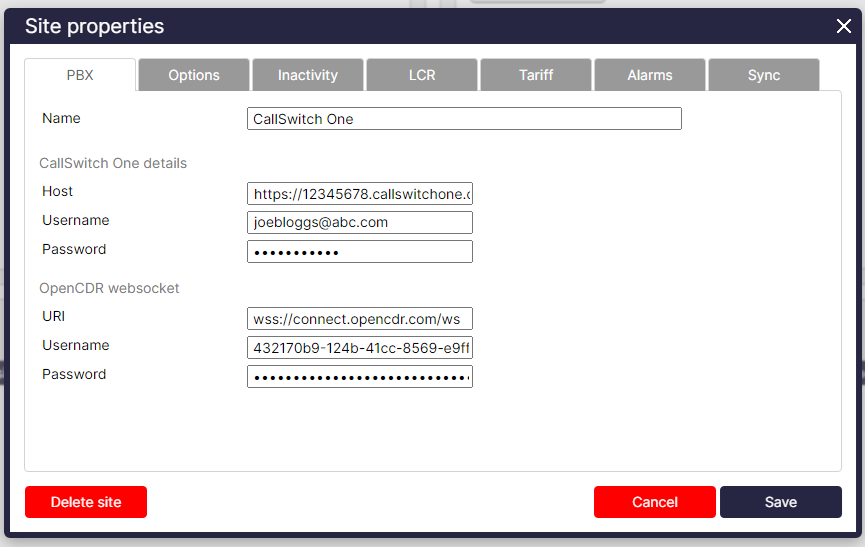Close the Site properties dialog
Image resolution: width=865 pixels, height=547 pixels.
click(843, 26)
